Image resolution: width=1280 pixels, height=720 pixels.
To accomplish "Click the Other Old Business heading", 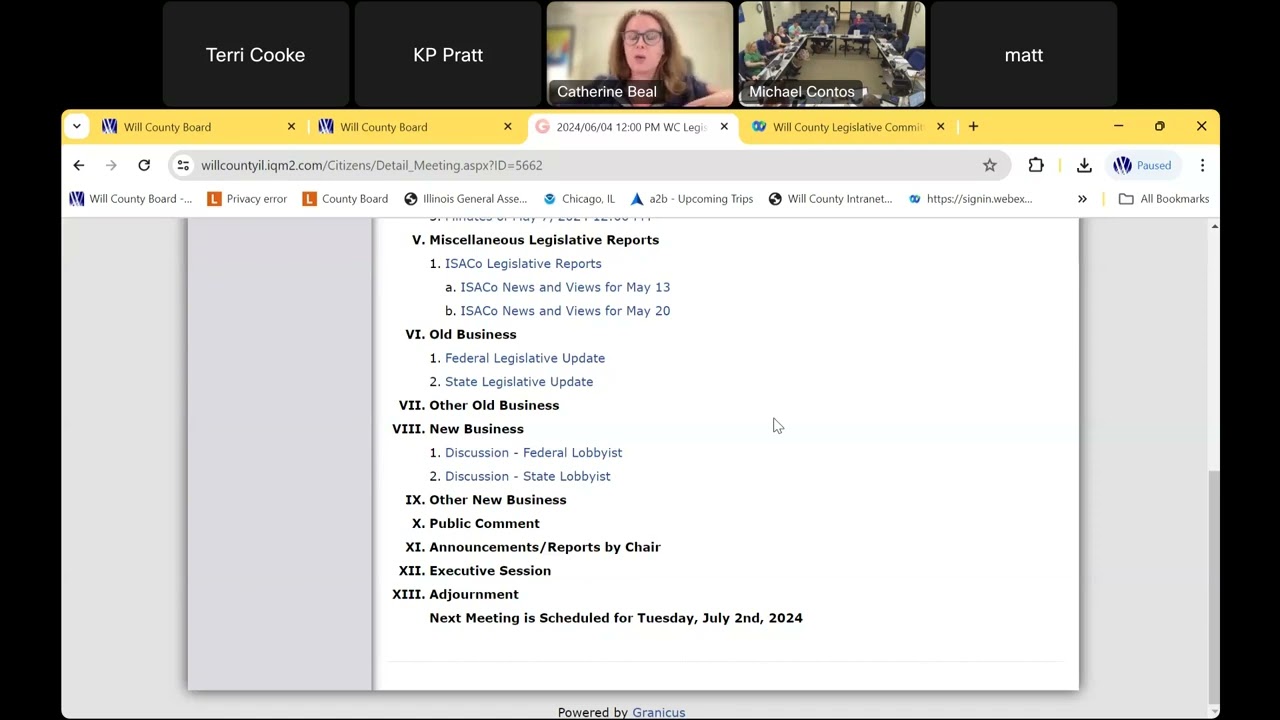I will 494,405.
